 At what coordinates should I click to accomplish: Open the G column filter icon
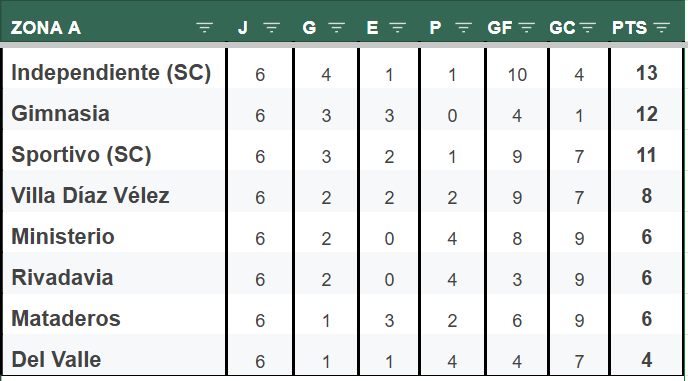(x=337, y=28)
